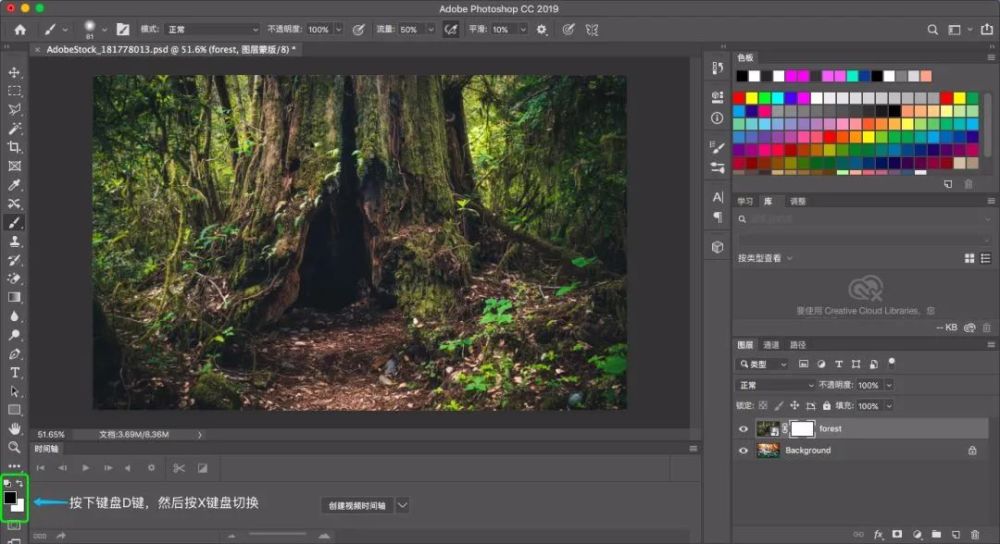Select the Move tool
The width and height of the screenshot is (1000, 544).
[x=15, y=72]
